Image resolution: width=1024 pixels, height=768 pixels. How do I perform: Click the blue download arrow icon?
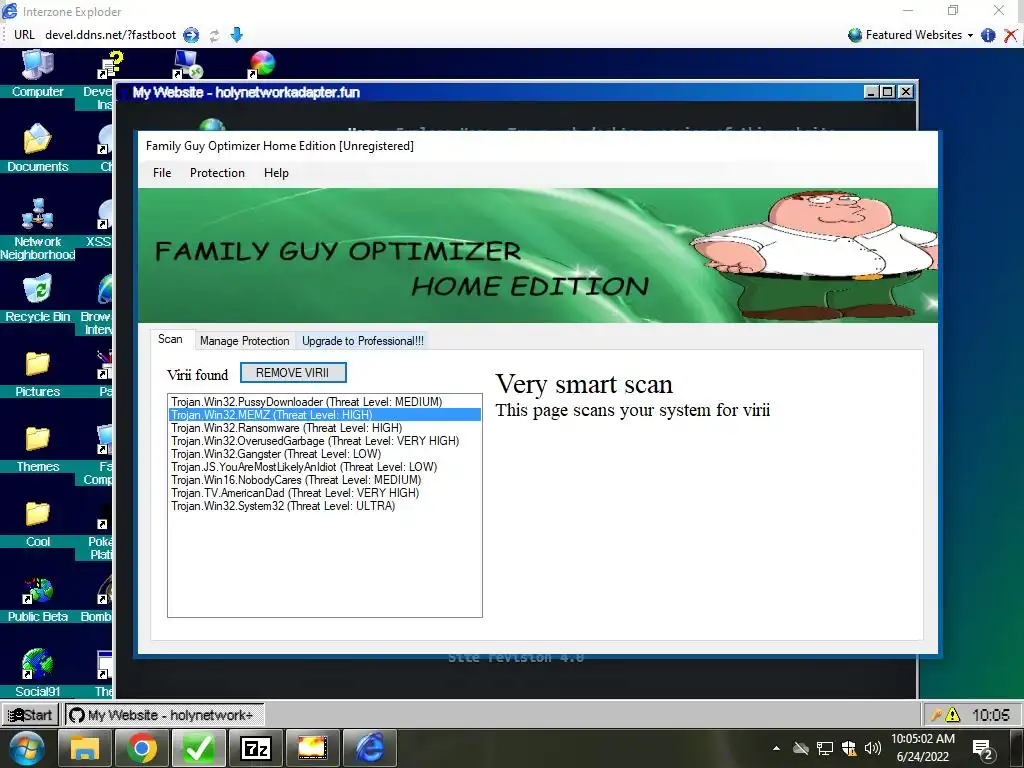[x=237, y=35]
